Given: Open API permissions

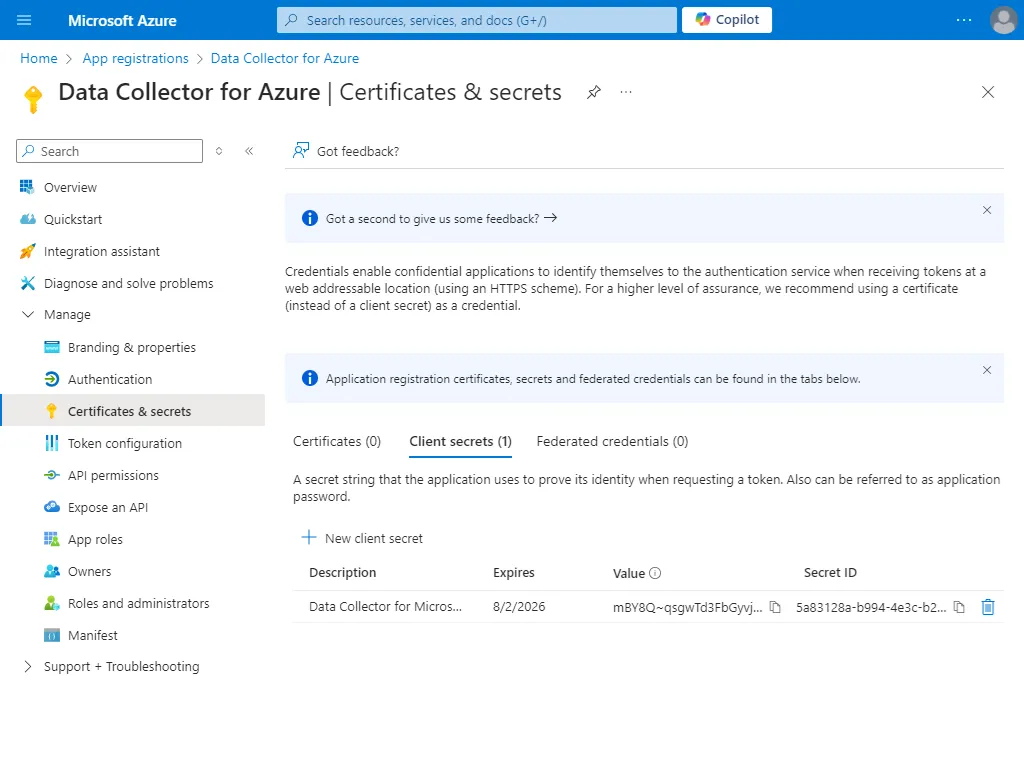Looking at the screenshot, I should point(113,475).
